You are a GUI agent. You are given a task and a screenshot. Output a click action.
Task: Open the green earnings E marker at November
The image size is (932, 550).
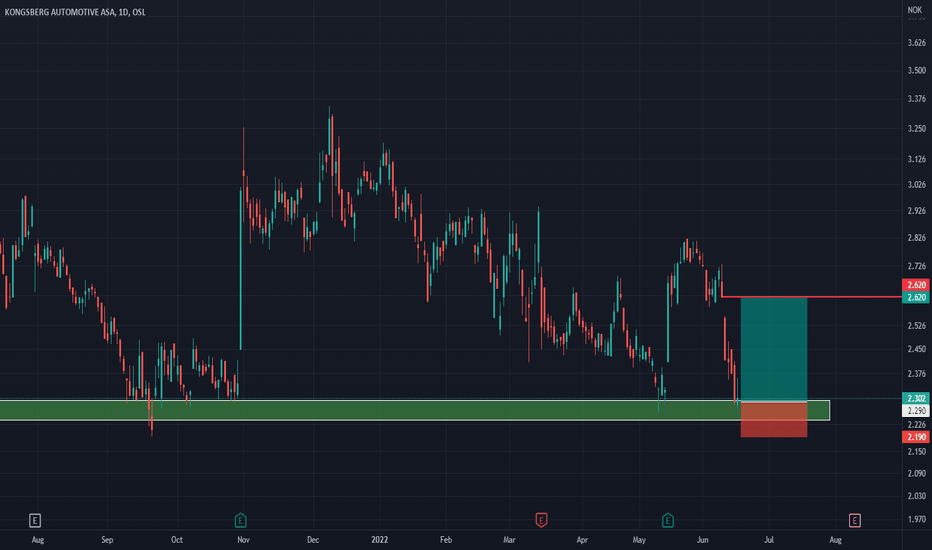(240, 520)
